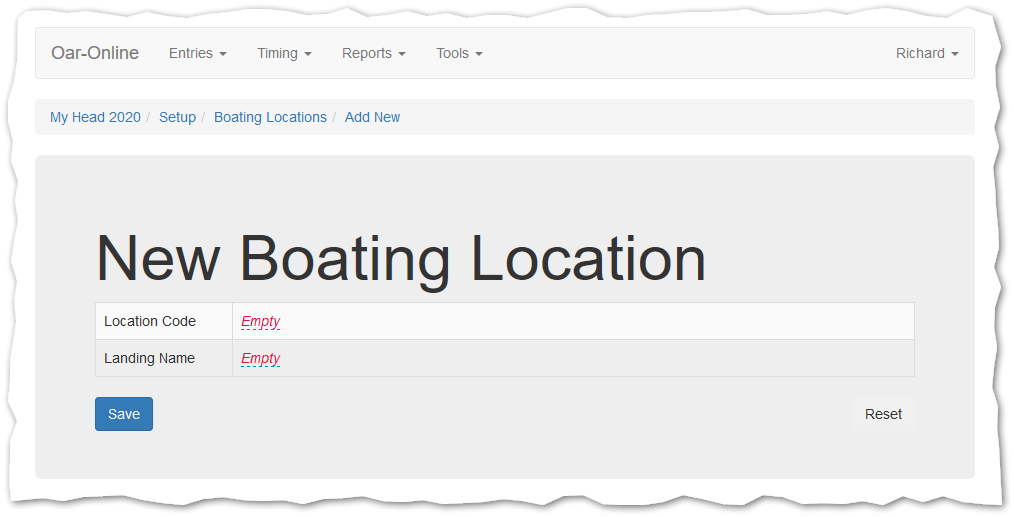This screenshot has width=1014, height=517.
Task: Edit the empty Location Code value
Action: tap(260, 321)
